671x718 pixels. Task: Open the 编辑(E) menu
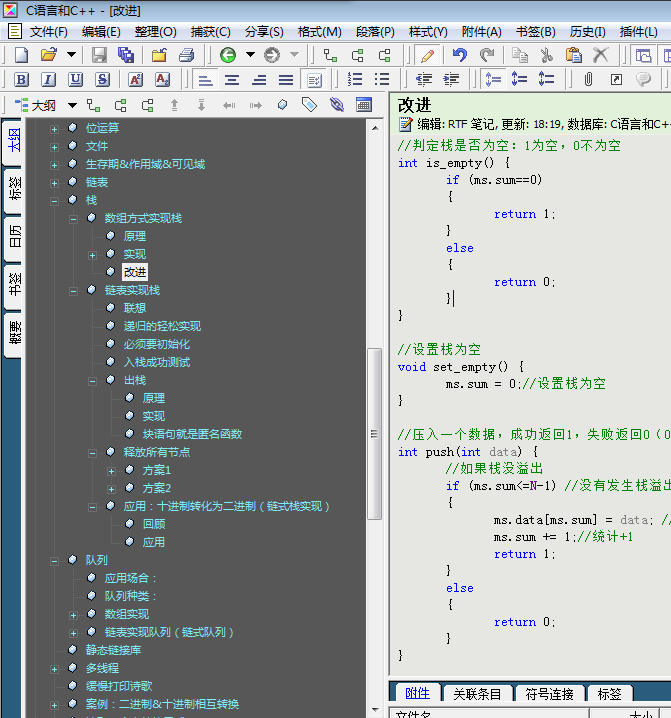[x=101, y=32]
